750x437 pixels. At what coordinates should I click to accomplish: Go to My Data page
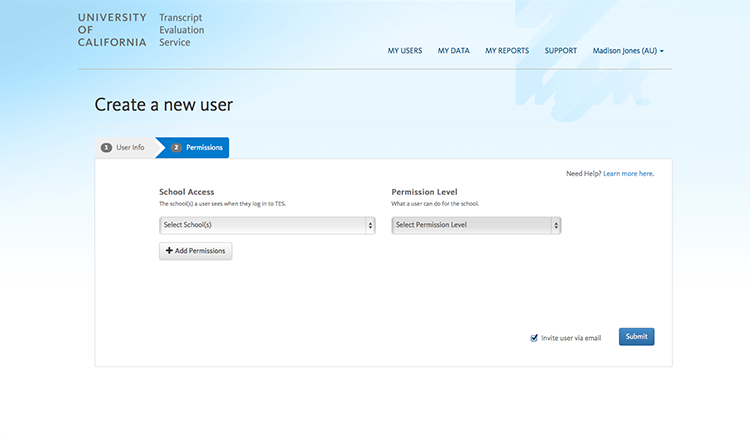[453, 51]
